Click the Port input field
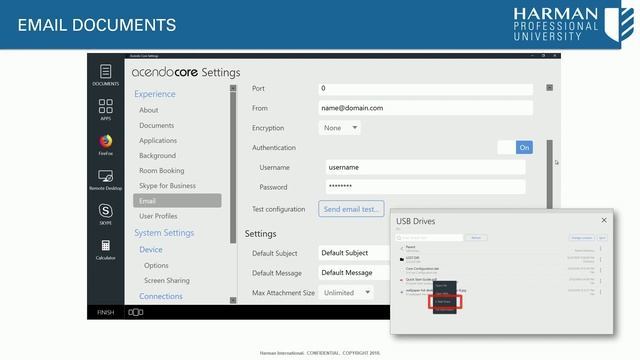640x360 pixels. [425, 89]
